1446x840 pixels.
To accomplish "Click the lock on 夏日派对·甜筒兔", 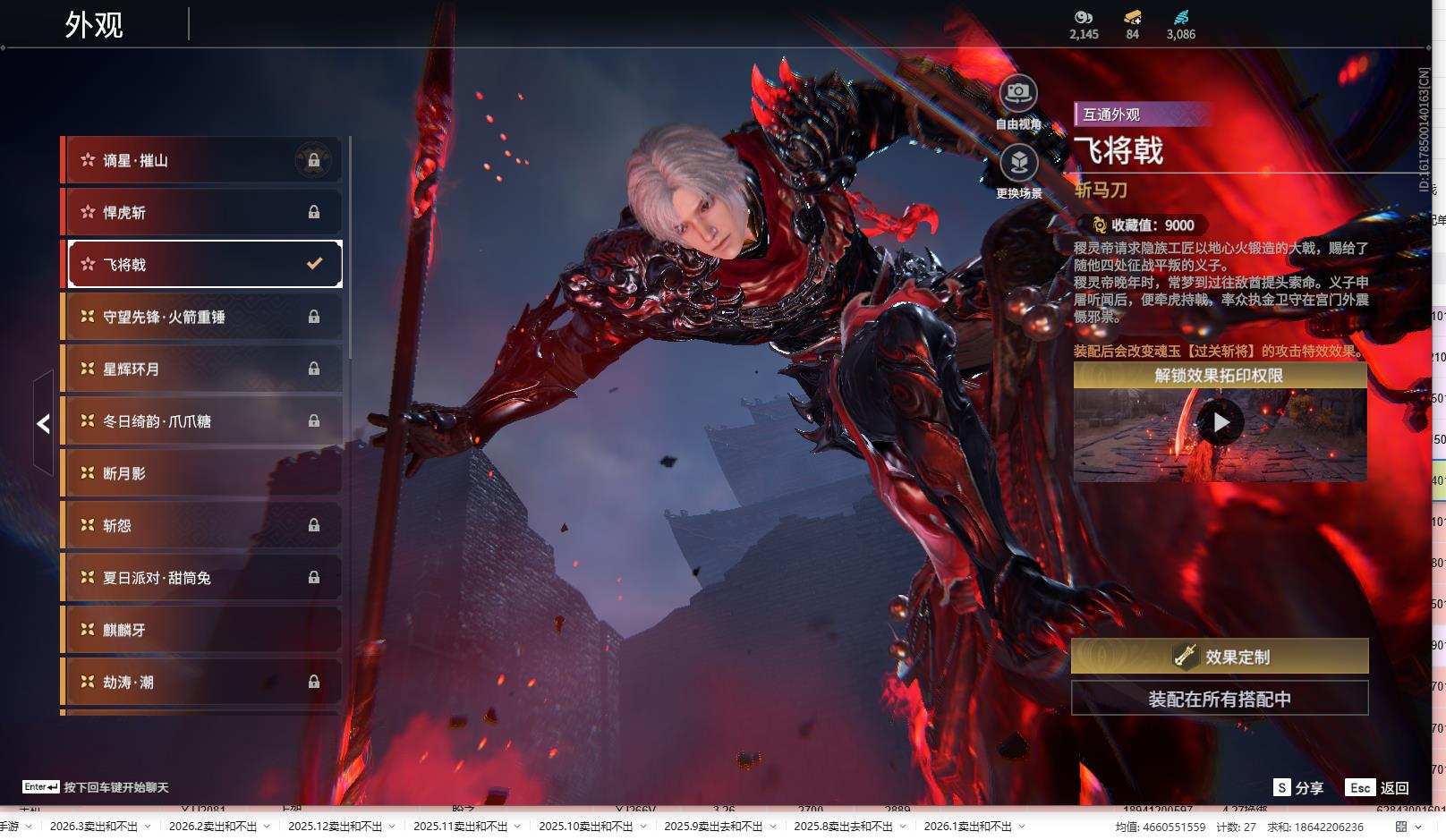I will coord(314,578).
